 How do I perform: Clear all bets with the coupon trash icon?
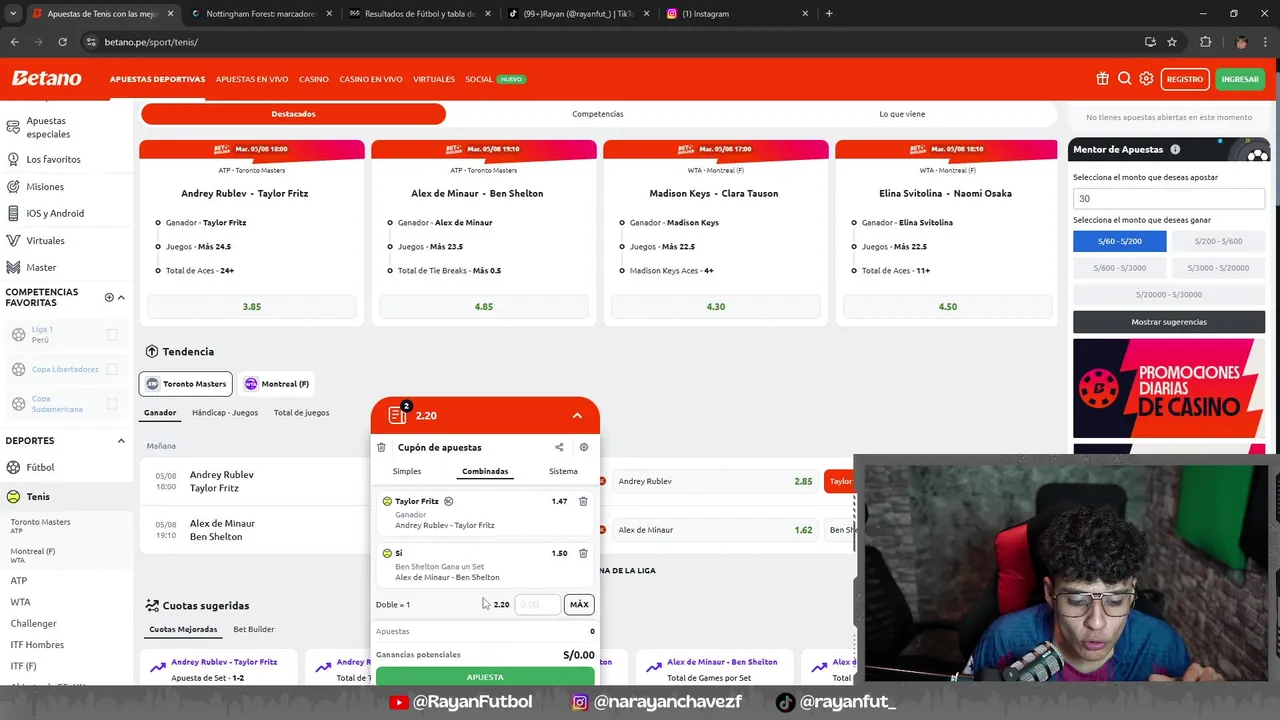click(381, 447)
